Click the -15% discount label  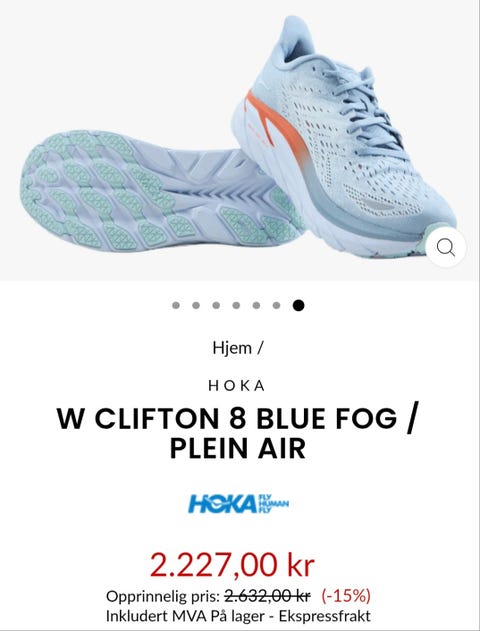coord(346,596)
